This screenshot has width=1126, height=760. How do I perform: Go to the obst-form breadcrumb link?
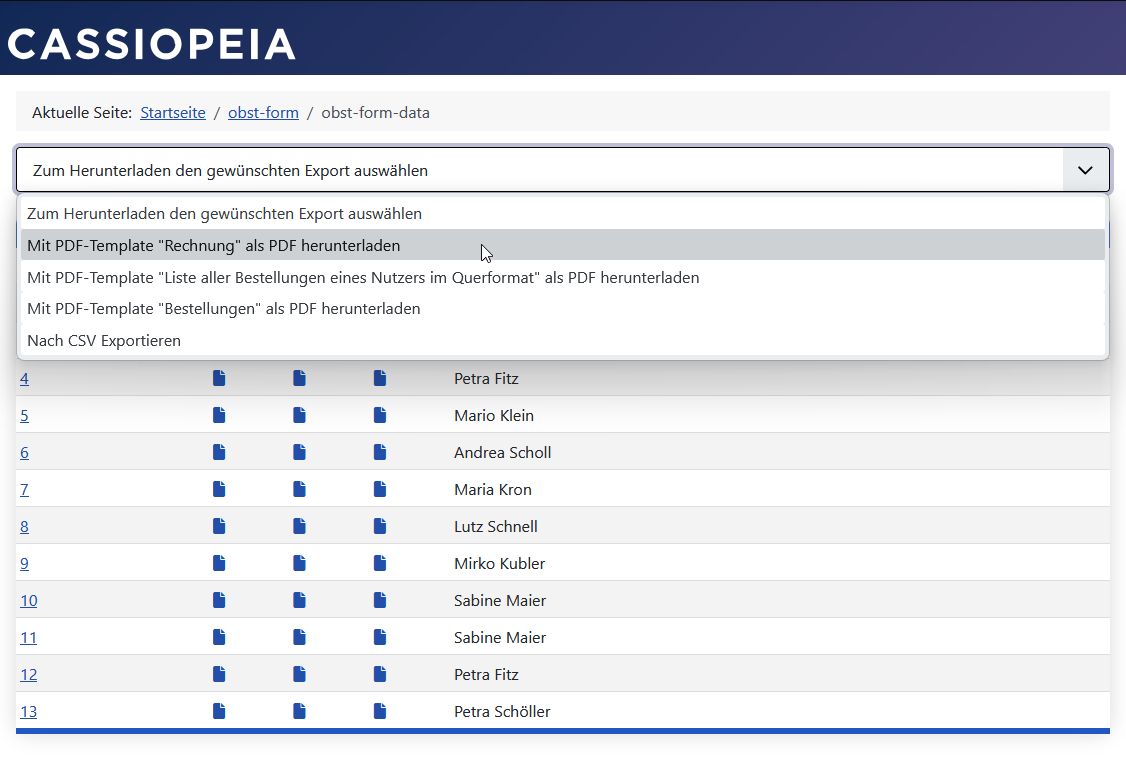point(263,113)
